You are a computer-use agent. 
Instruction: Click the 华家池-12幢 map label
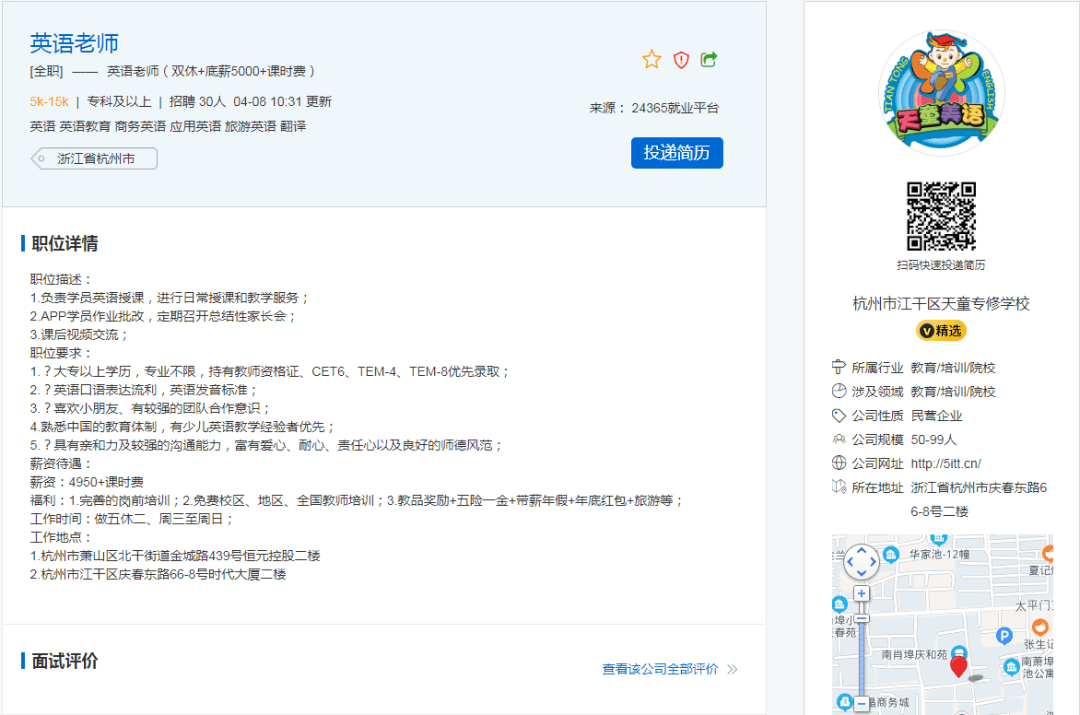[939, 554]
